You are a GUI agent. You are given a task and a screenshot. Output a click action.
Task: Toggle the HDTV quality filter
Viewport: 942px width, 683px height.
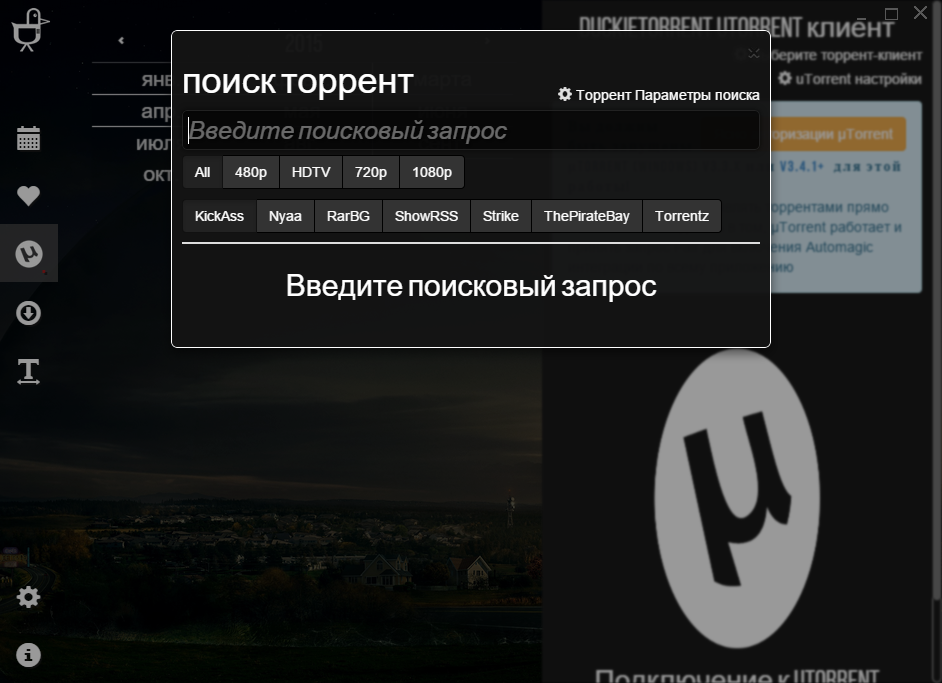310,171
